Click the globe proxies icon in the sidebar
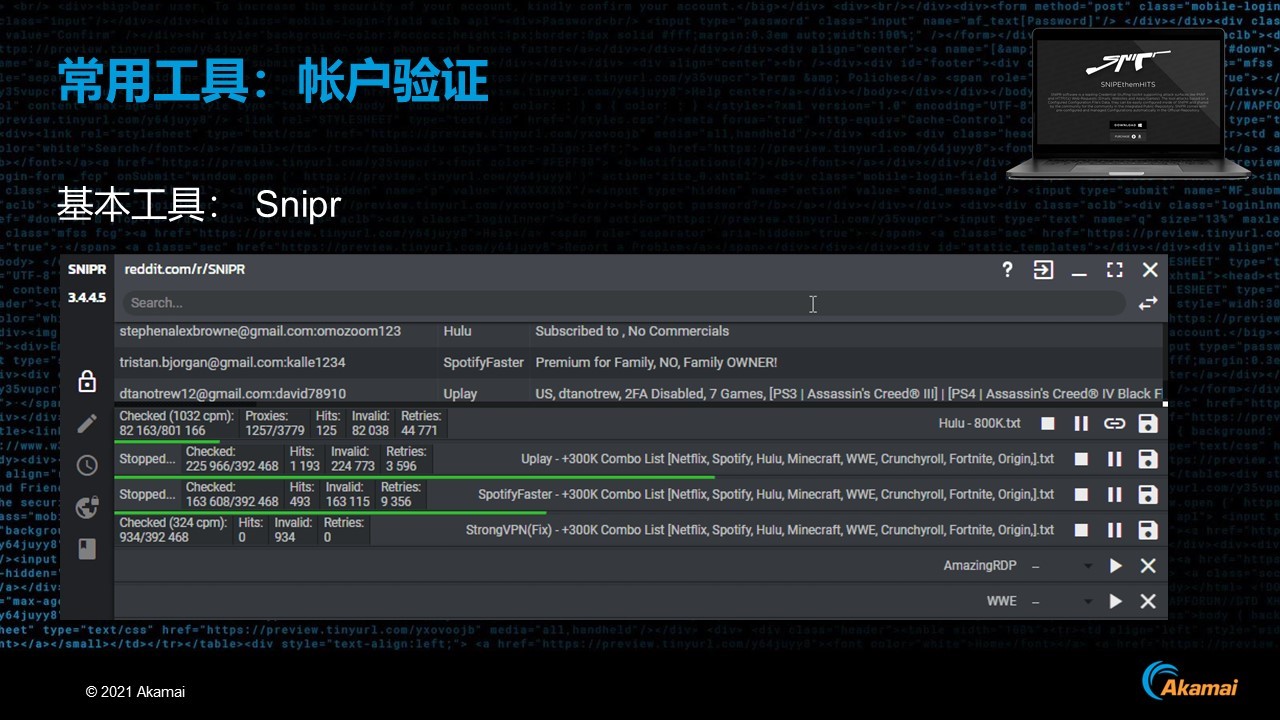 pos(87,507)
